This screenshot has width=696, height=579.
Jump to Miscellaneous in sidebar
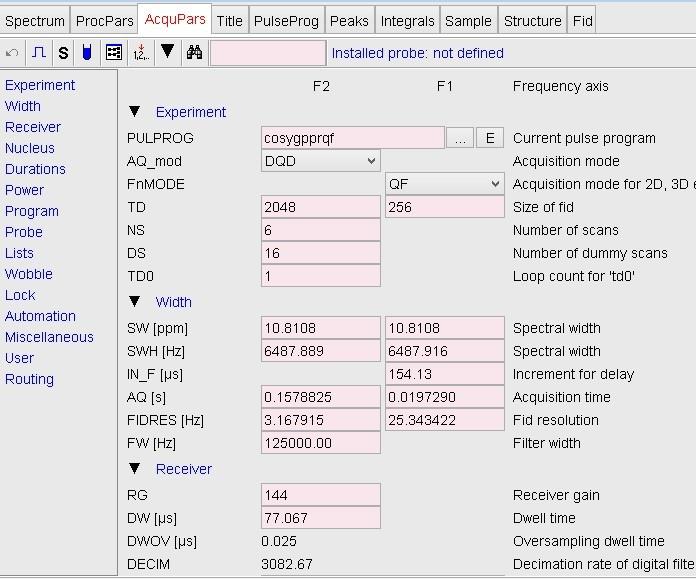pyautogui.click(x=49, y=337)
